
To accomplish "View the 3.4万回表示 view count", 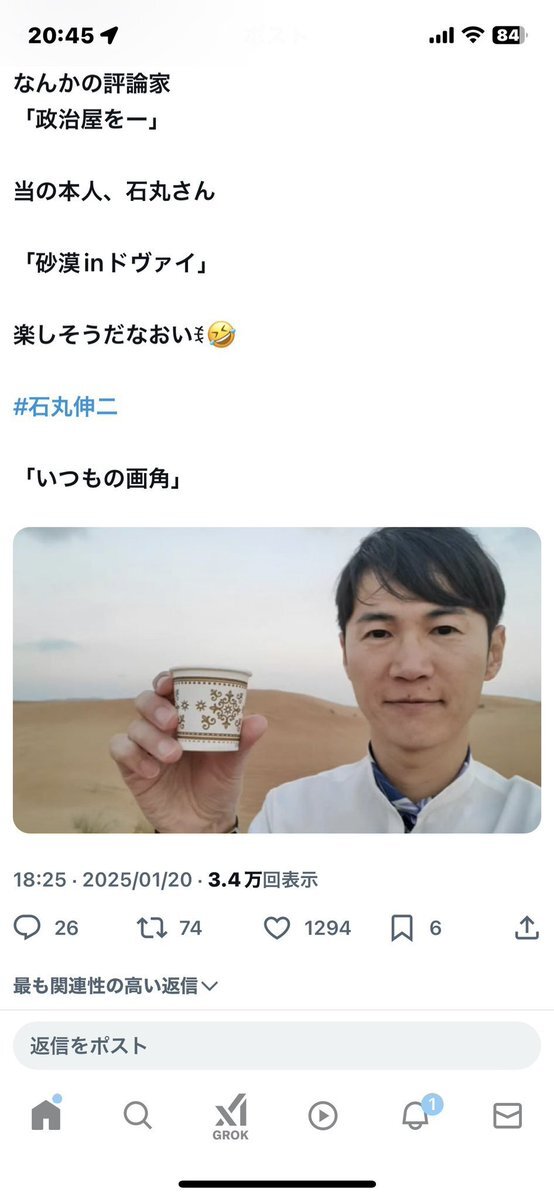I will [262, 879].
